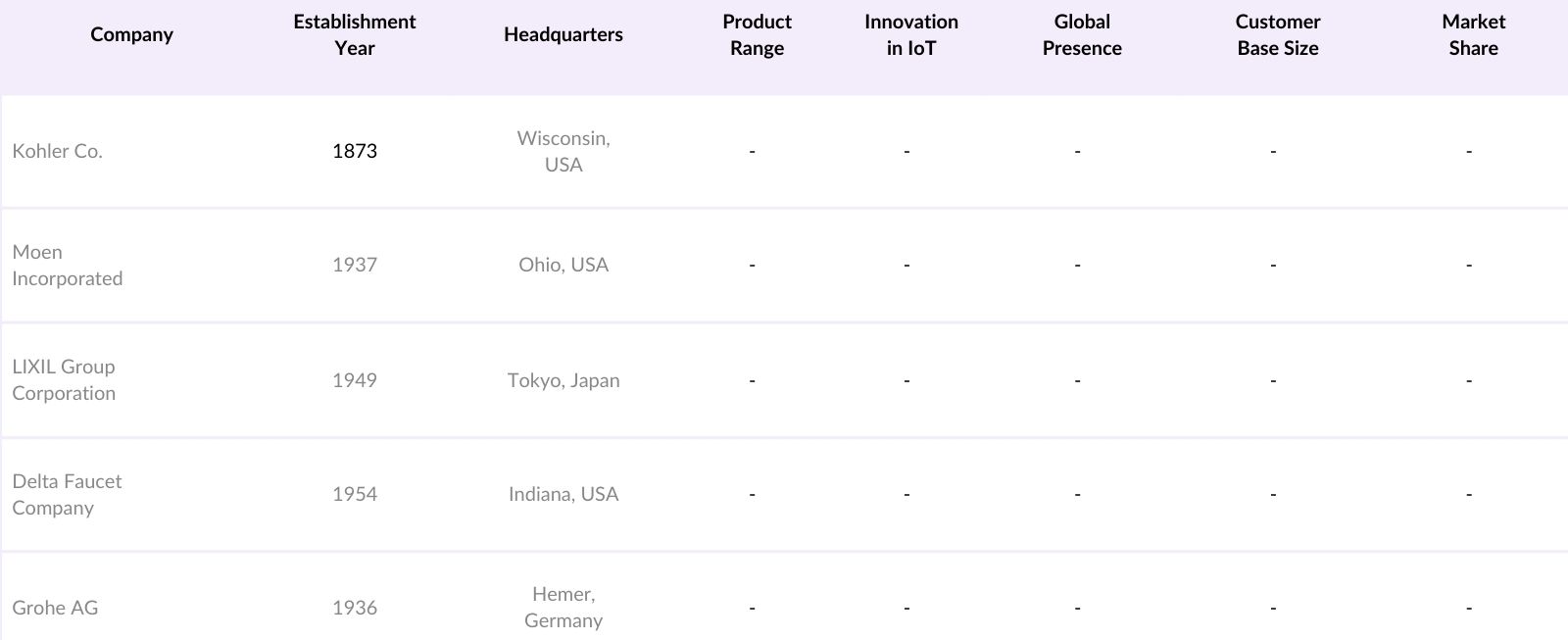This screenshot has height=640, width=1568.
Task: Click the Product Range column header
Action: coord(757,35)
